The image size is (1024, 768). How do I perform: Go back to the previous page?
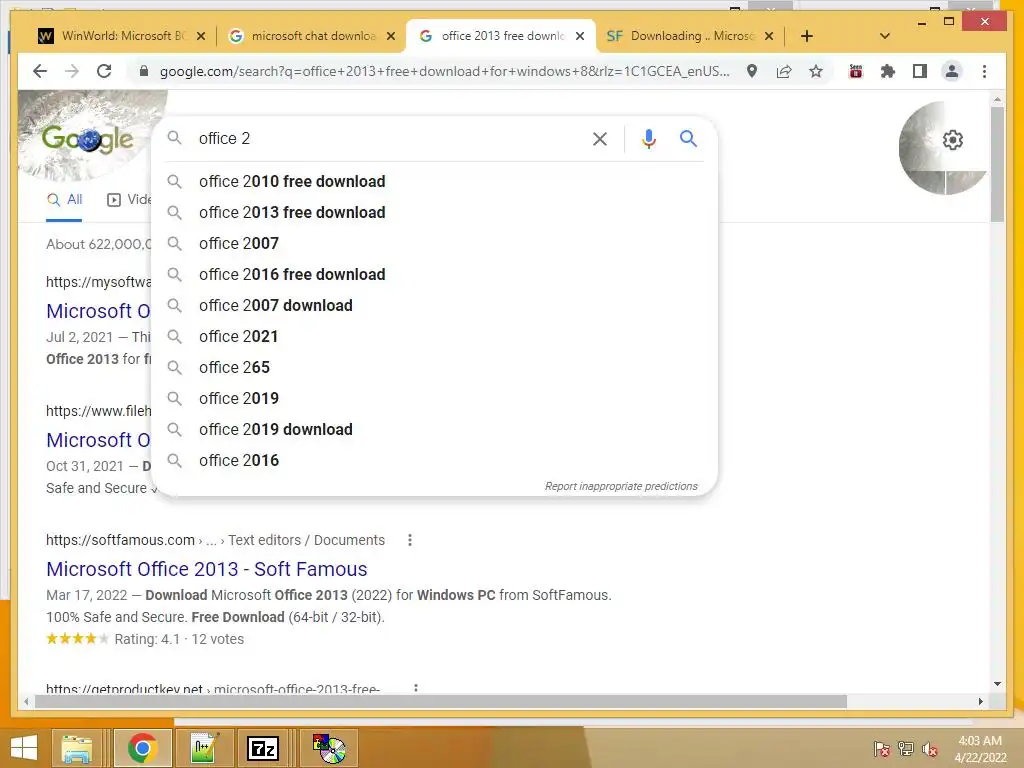[x=40, y=71]
